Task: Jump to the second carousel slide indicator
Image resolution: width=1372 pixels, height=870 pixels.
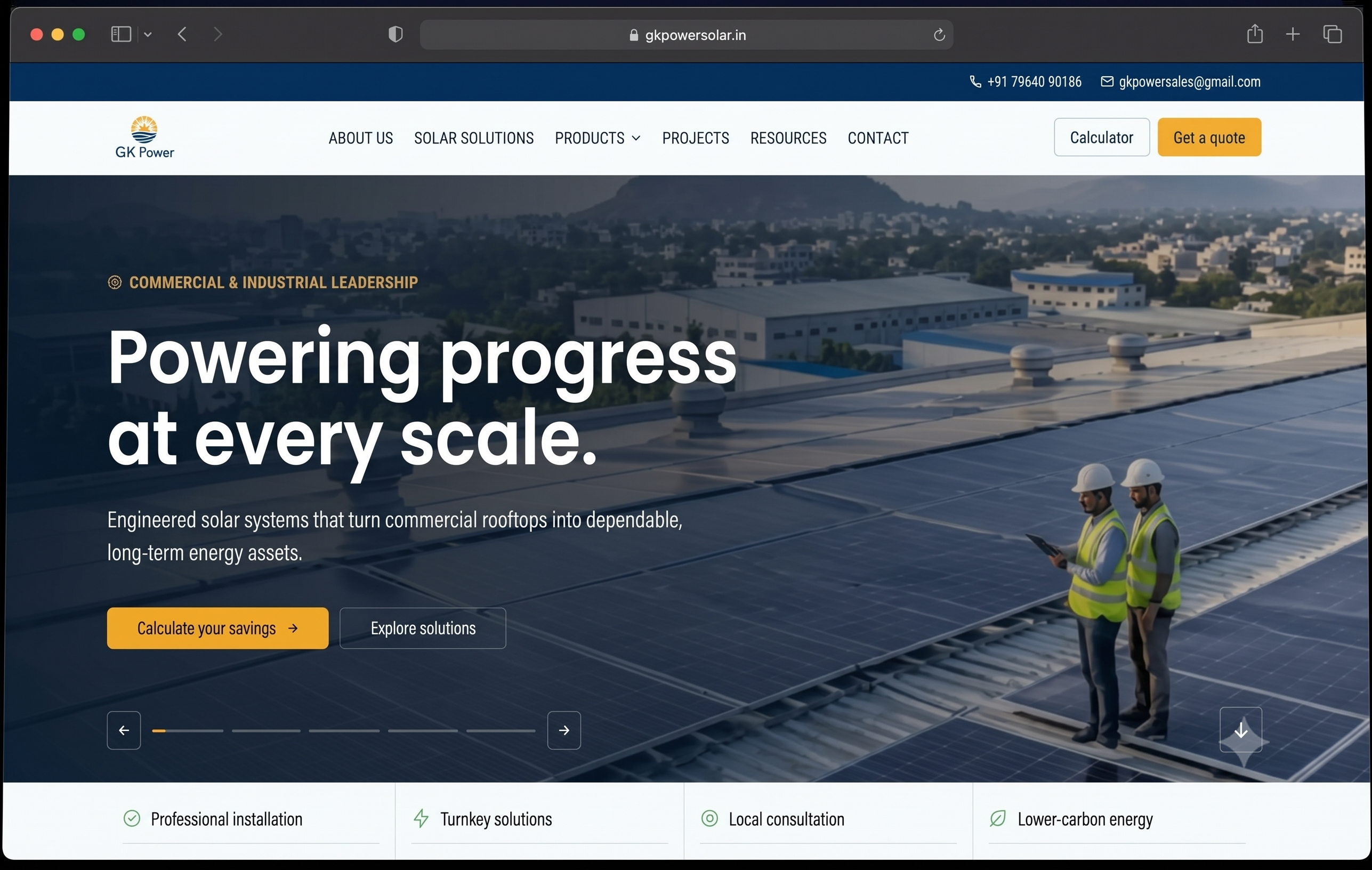Action: coord(266,730)
